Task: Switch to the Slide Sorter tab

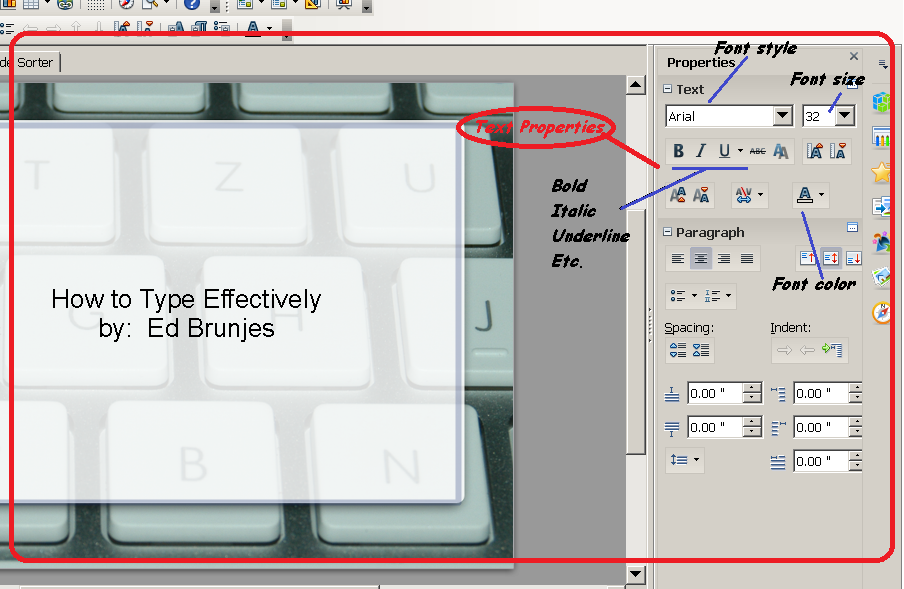Action: pos(29,62)
